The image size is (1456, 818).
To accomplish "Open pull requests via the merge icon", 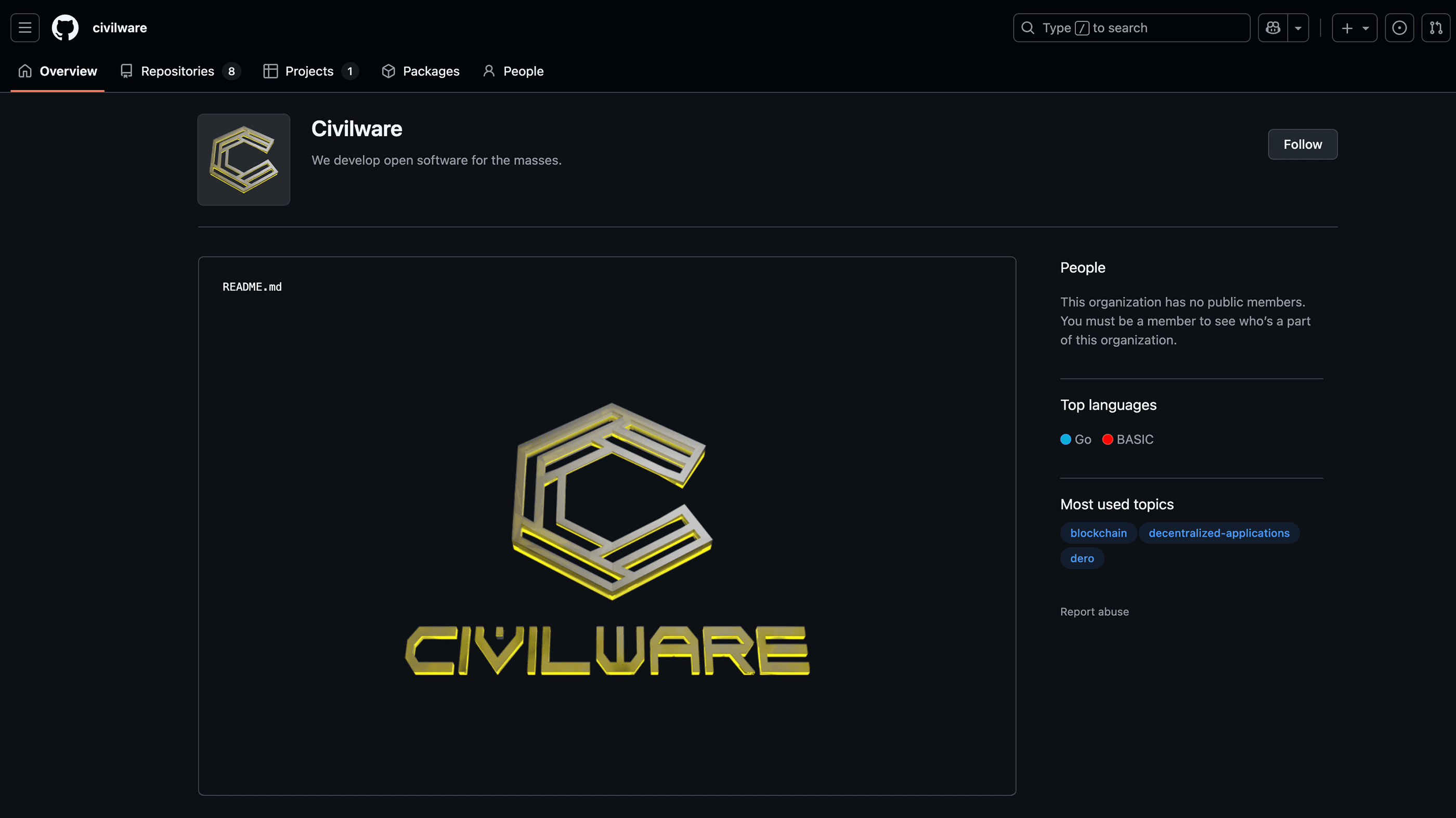I will [x=1436, y=27].
